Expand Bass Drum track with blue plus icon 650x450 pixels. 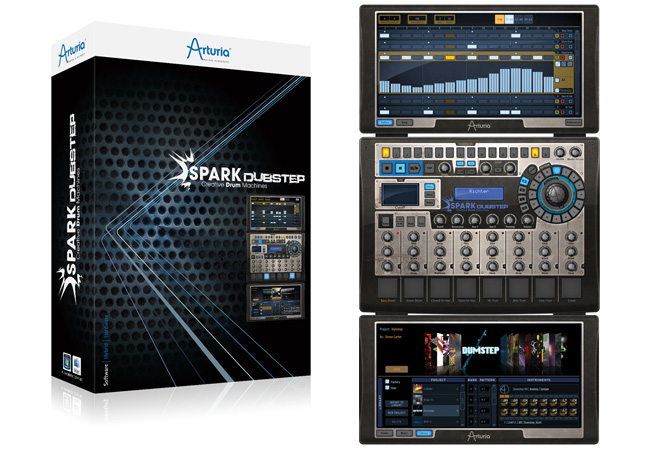(570, 36)
